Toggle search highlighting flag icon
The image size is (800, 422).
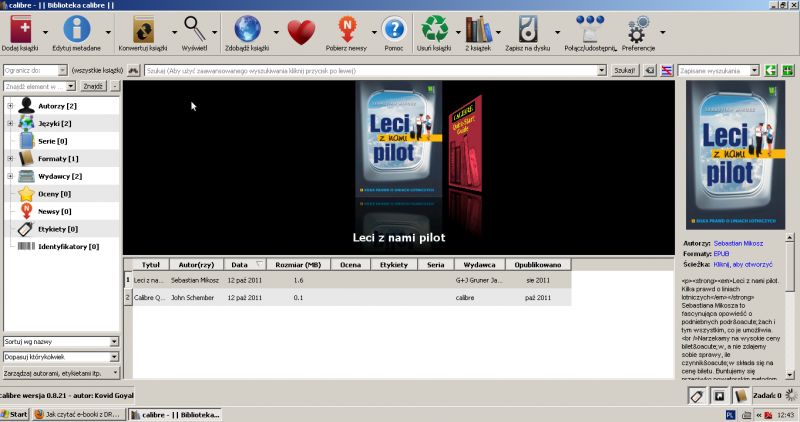(x=666, y=70)
